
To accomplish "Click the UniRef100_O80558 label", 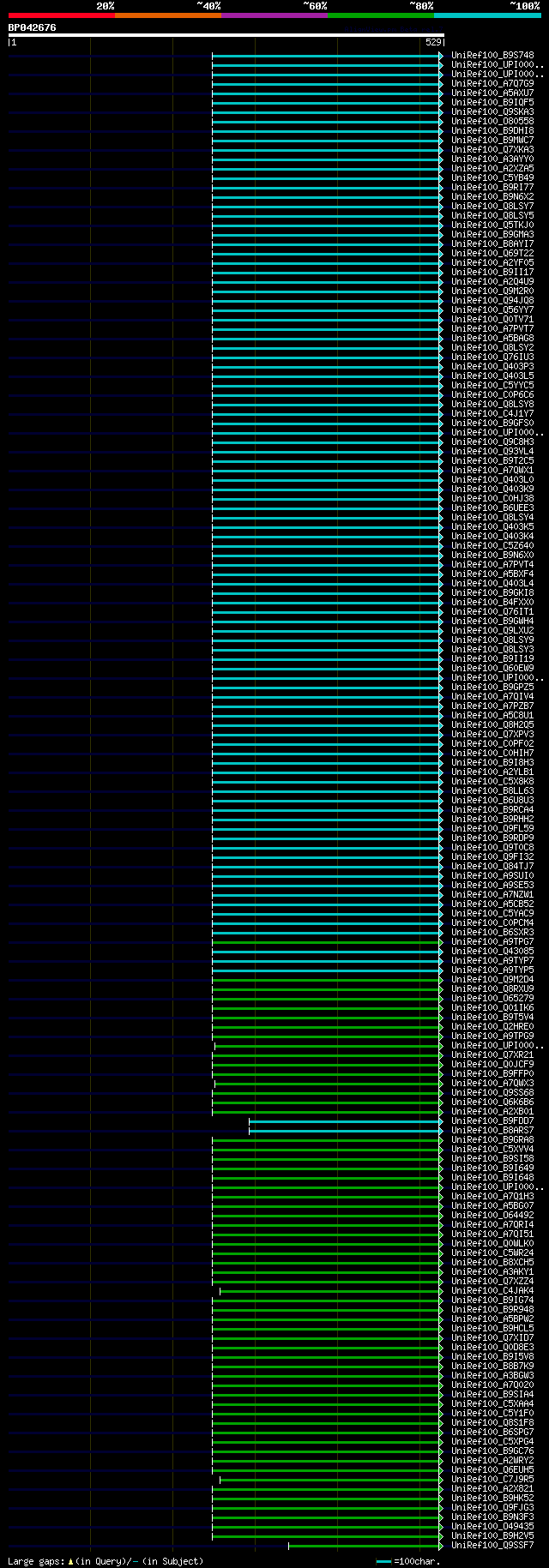I will [x=492, y=122].
